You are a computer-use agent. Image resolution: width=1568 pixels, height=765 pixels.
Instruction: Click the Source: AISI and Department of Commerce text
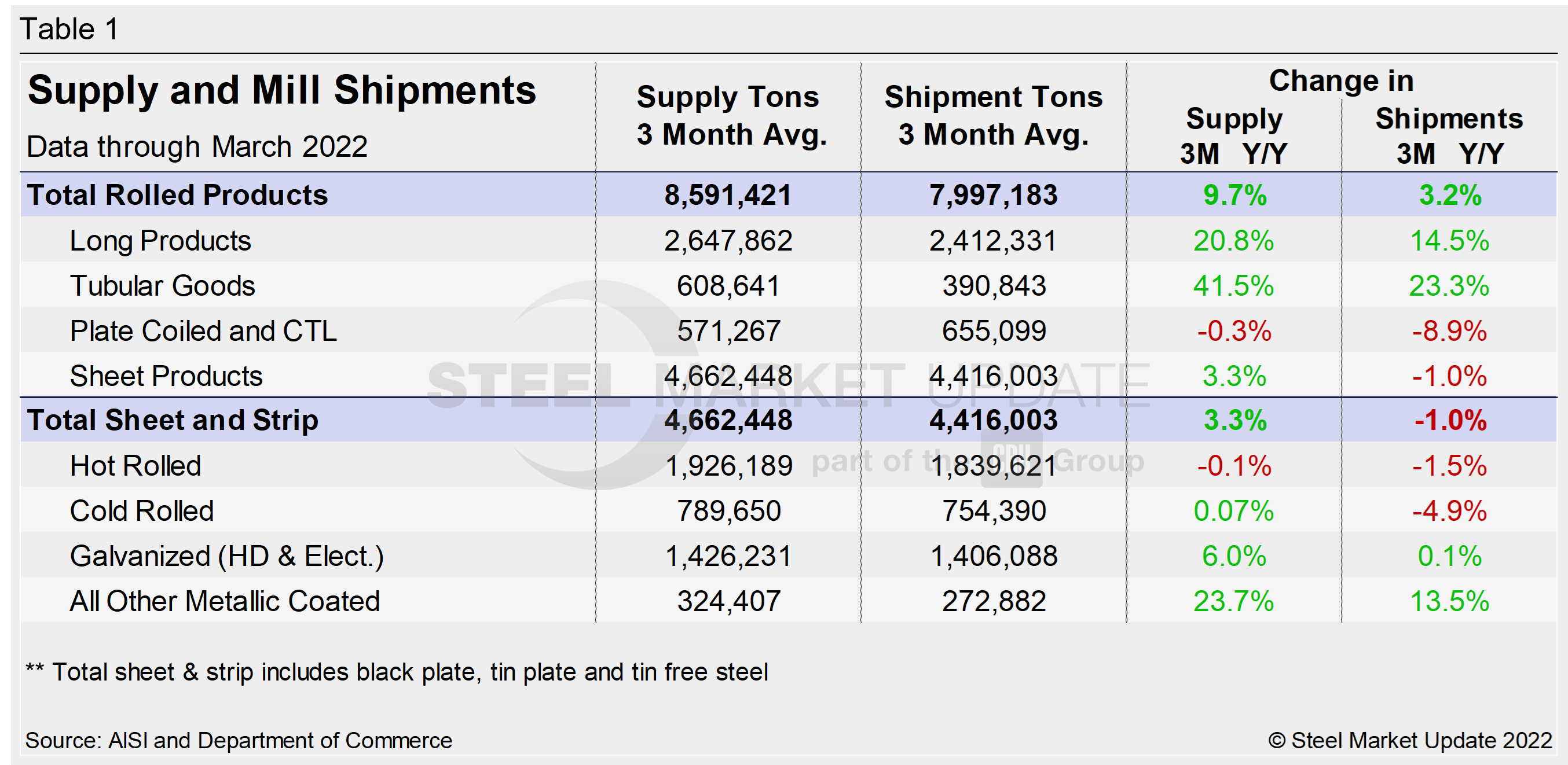pos(238,740)
